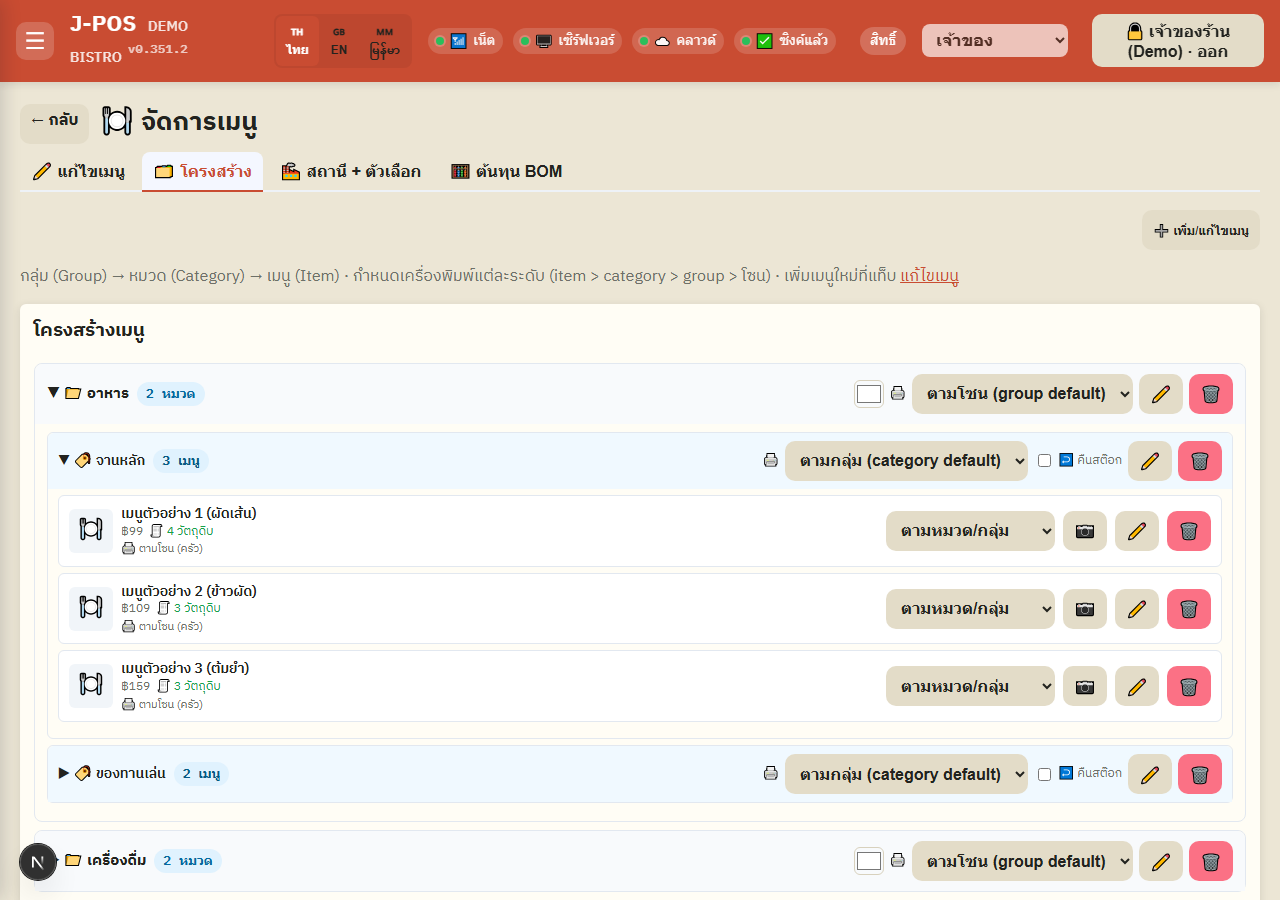Open camera for เมนูตัวอย่าง 1 (ผัดเส้น)
1280x900 pixels.
[1085, 531]
